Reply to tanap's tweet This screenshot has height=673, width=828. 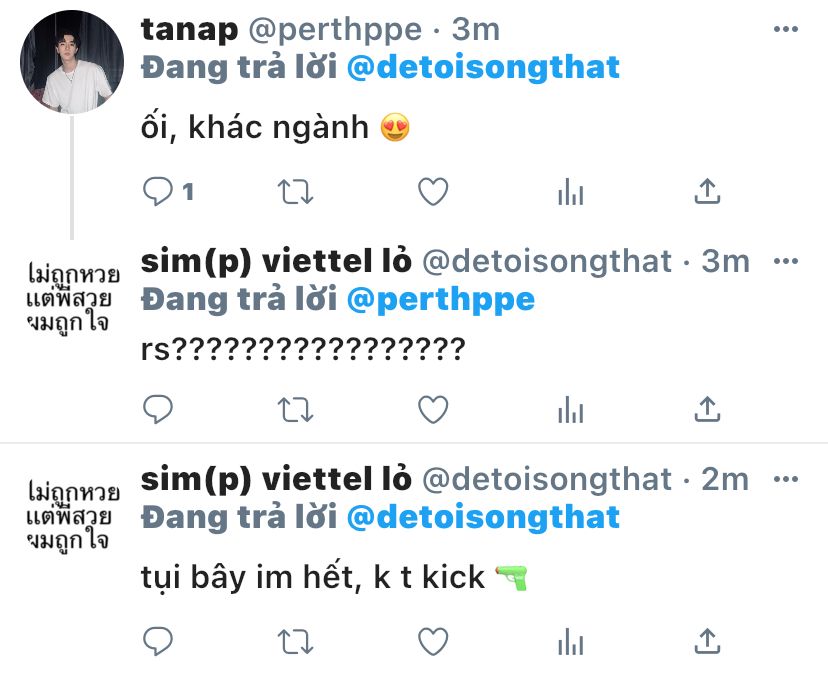[159, 191]
